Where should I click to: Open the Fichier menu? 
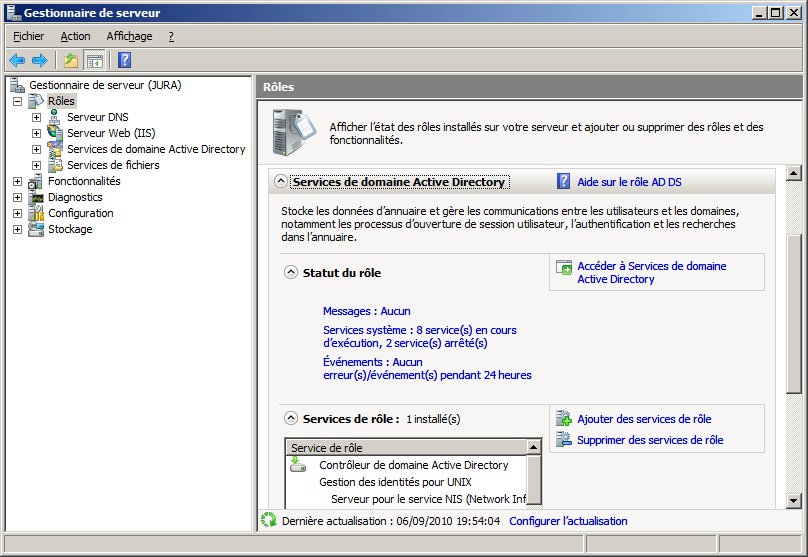point(28,36)
